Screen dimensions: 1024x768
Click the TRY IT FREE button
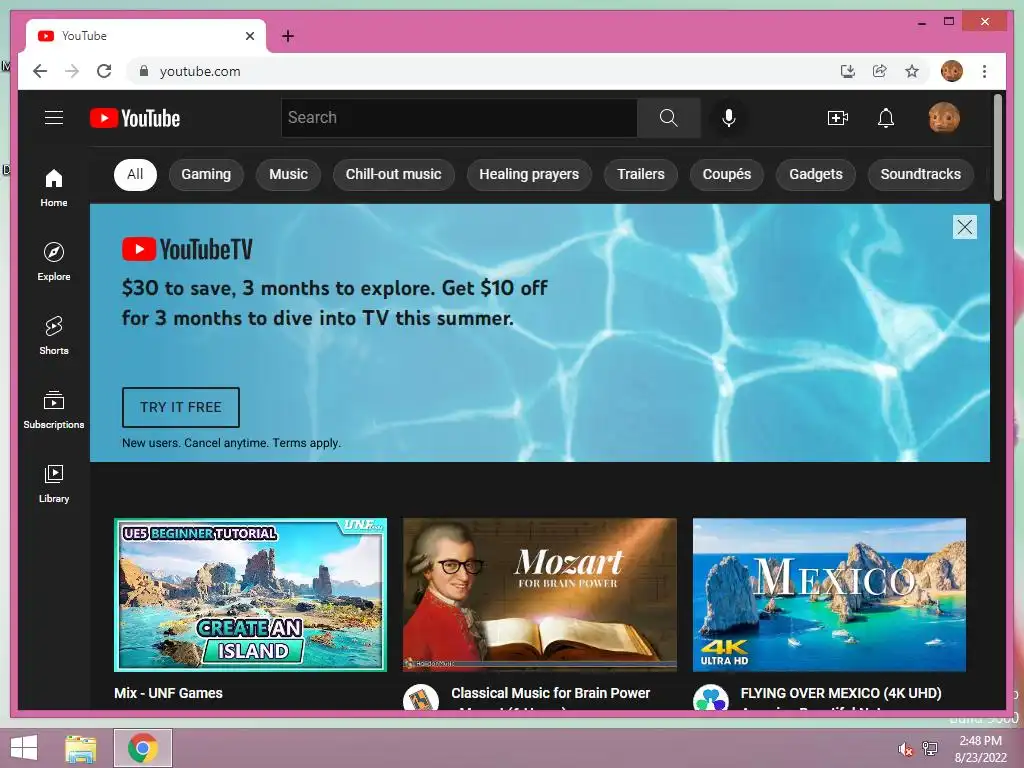point(181,408)
